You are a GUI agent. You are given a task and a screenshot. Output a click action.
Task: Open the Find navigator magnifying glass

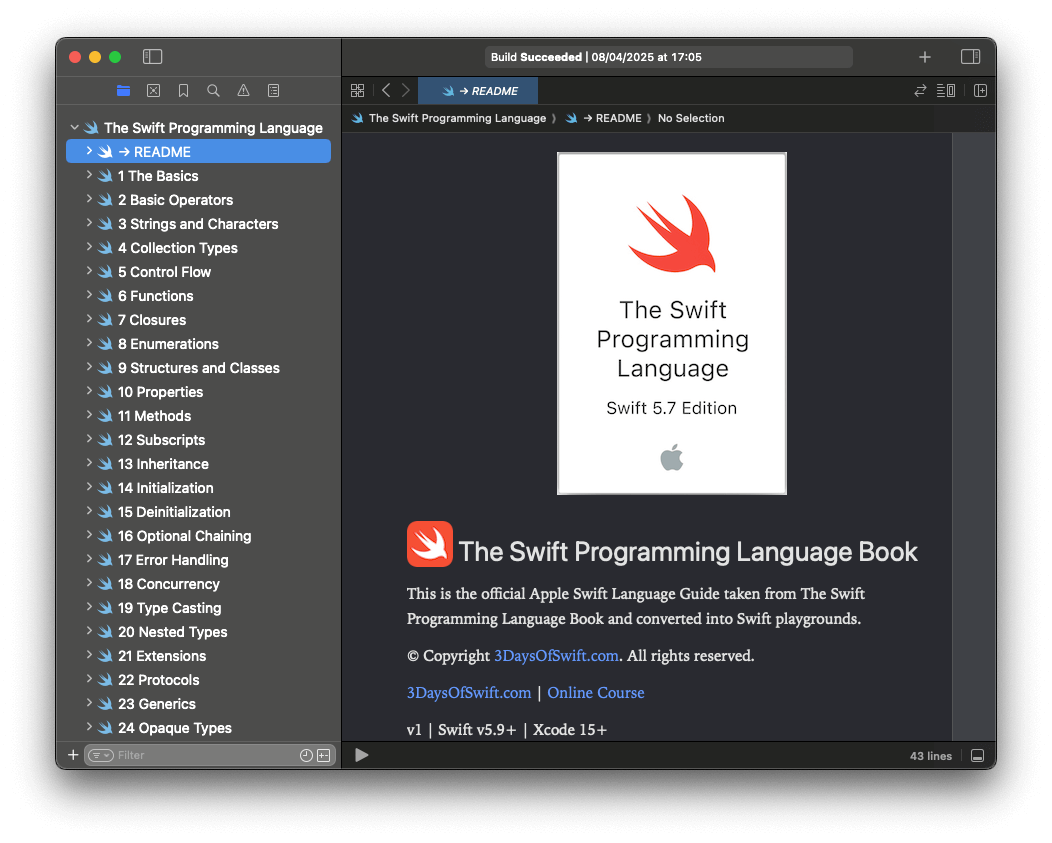(x=213, y=90)
